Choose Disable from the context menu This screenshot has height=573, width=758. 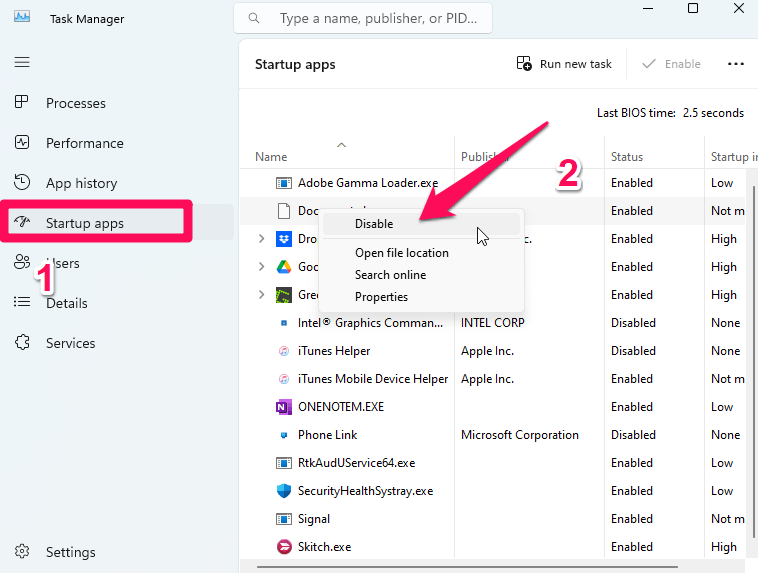(x=374, y=224)
